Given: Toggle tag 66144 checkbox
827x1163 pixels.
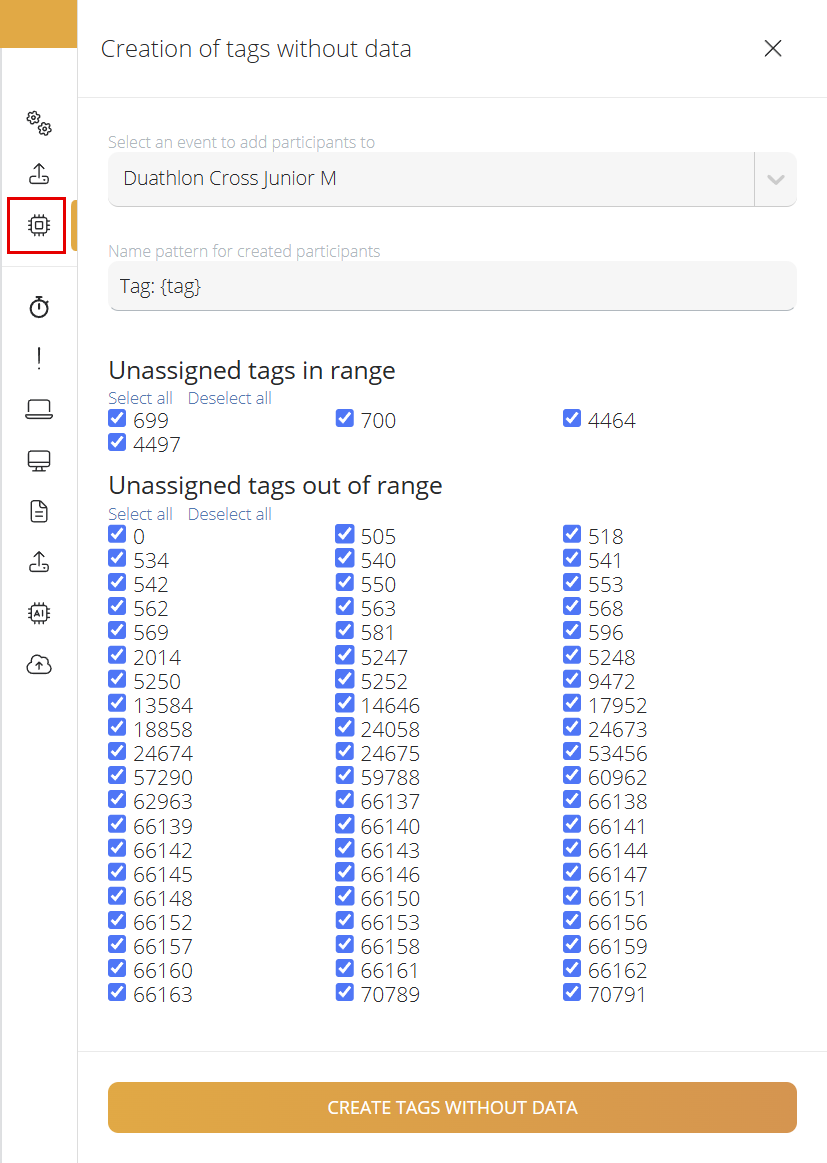Looking at the screenshot, I should click(x=572, y=848).
